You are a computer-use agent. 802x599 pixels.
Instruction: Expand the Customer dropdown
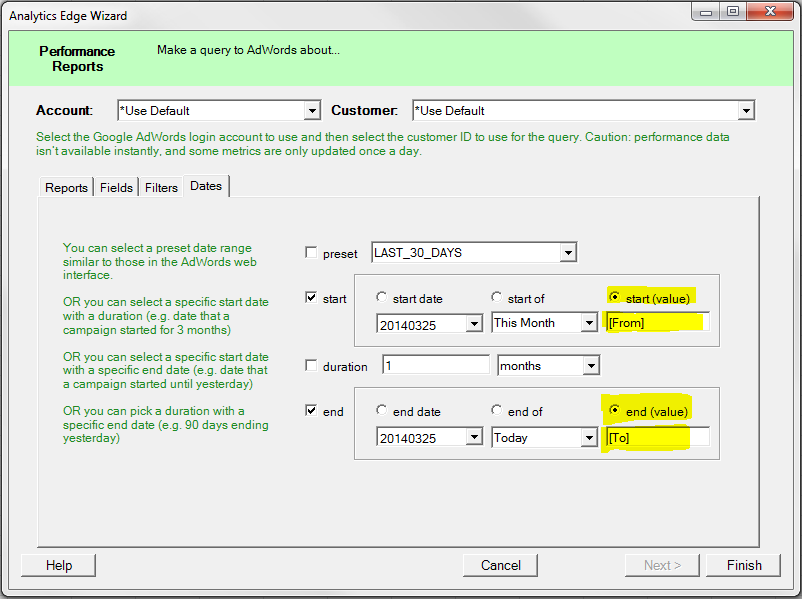point(745,111)
